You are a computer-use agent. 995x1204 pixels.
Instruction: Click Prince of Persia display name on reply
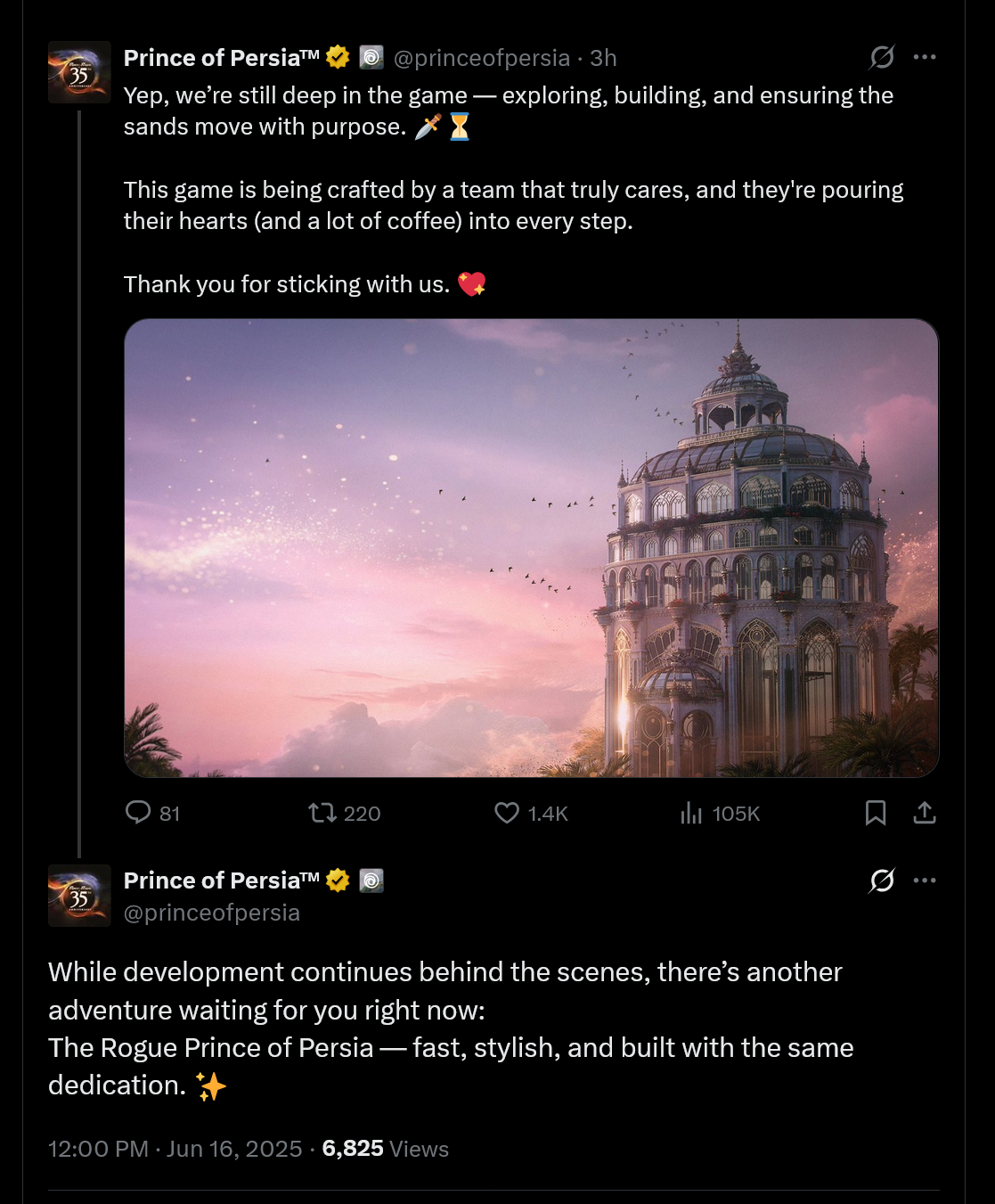click(x=210, y=880)
